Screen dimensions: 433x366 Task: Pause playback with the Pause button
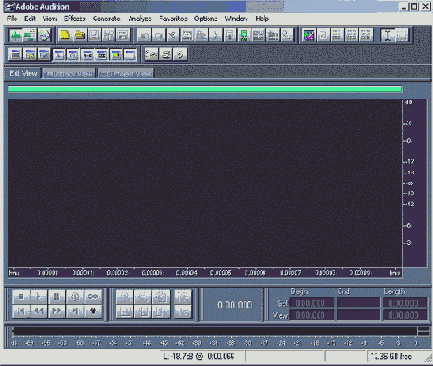(57, 296)
